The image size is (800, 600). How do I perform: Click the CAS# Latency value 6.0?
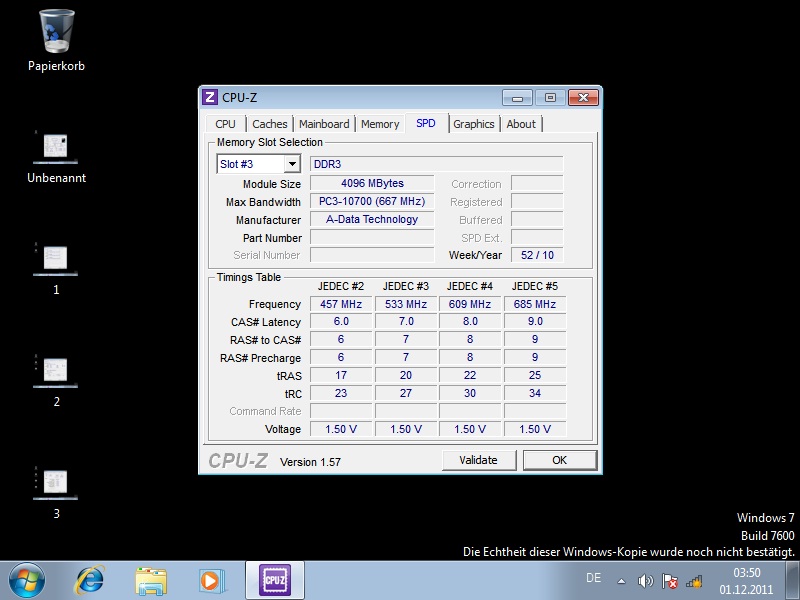341,321
